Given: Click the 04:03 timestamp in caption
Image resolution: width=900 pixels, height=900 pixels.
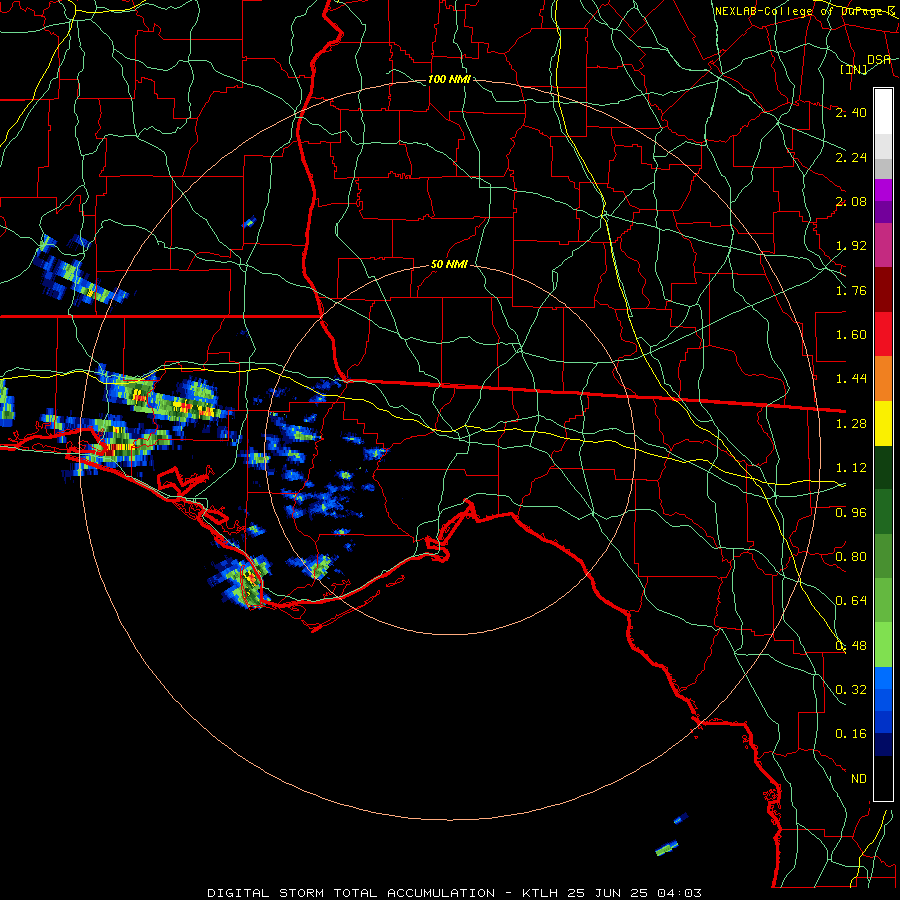Looking at the screenshot, I should tap(679, 893).
